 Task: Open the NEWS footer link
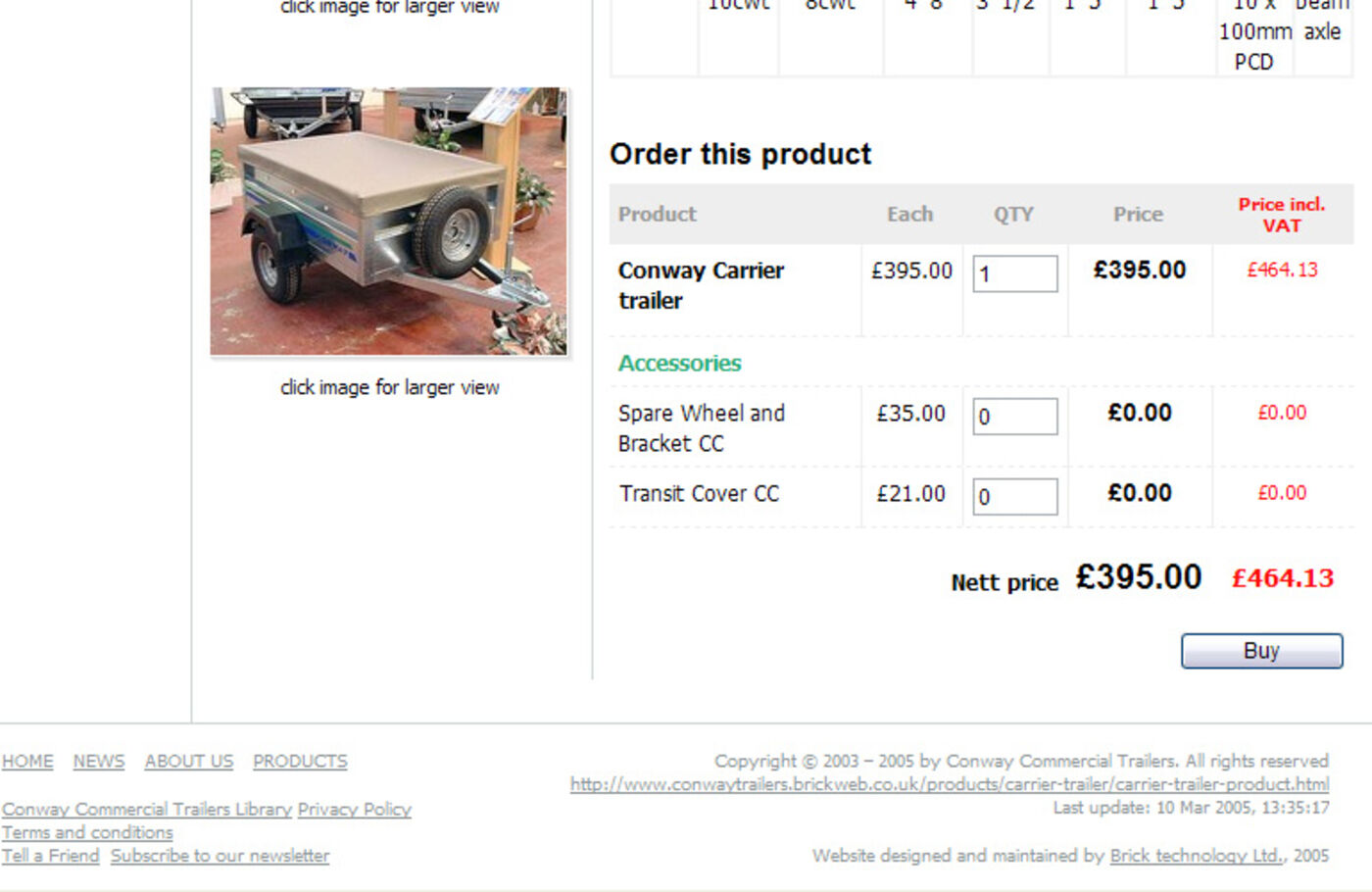pos(99,762)
